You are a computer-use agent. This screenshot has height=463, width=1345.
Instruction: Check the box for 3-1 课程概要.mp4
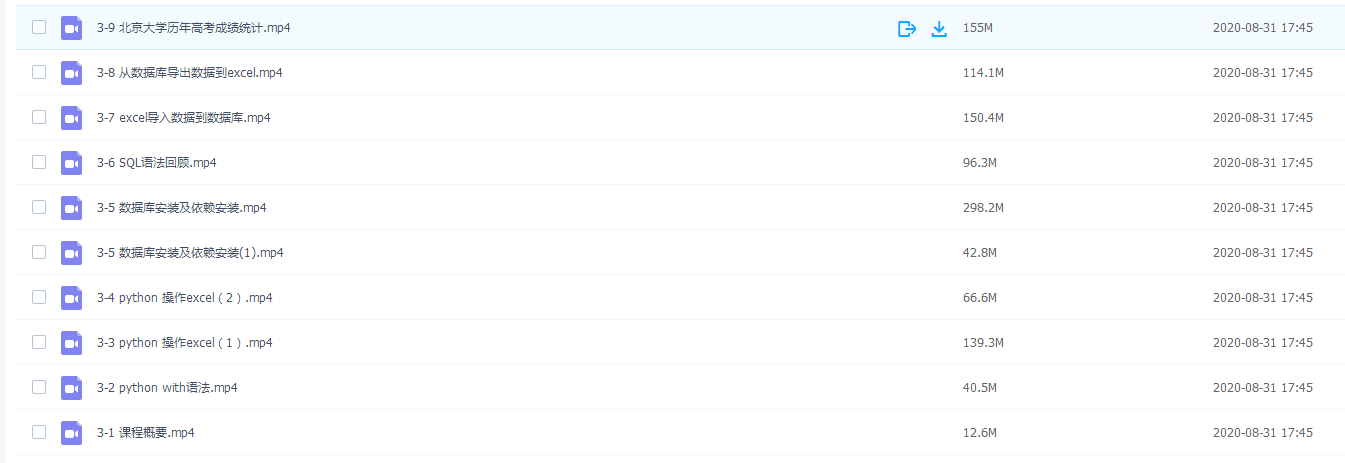tap(39, 432)
